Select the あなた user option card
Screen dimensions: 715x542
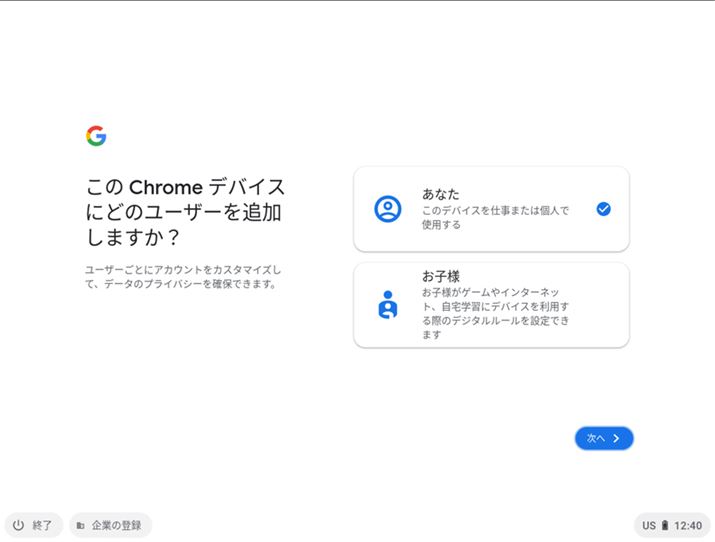(492, 209)
